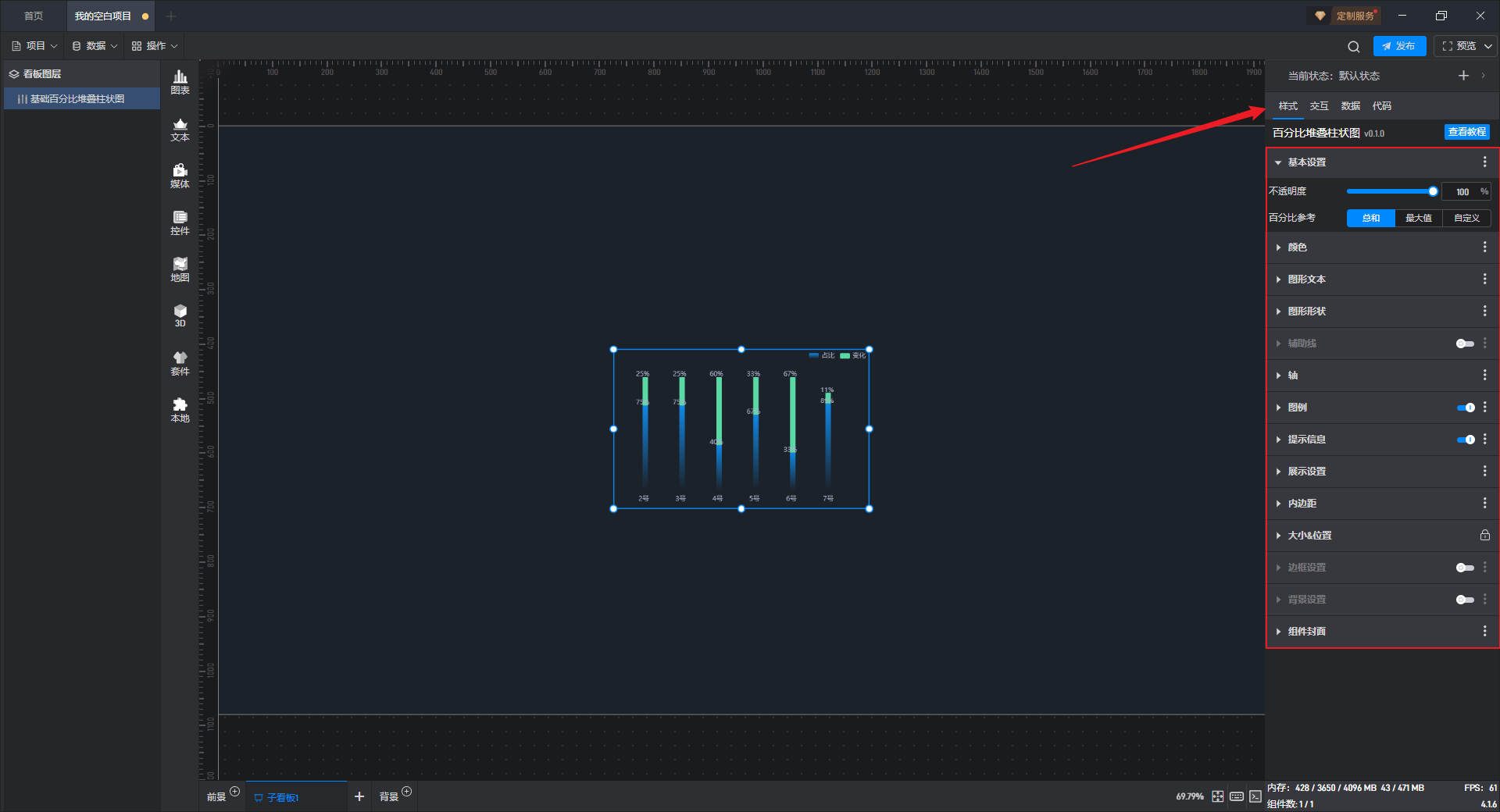Expand the 大小&位置 section
The height and width of the screenshot is (812, 1500).
tap(1278, 536)
